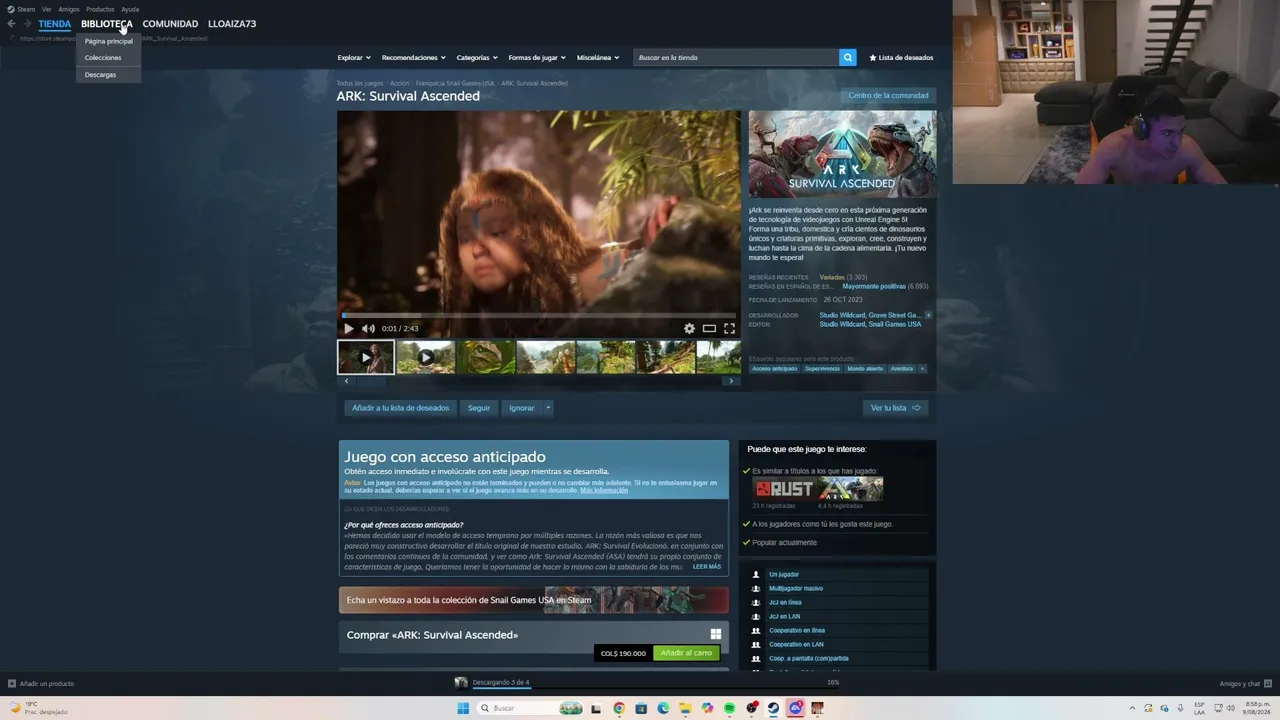
Task: Open the Amigos menu
Action: 69,9
